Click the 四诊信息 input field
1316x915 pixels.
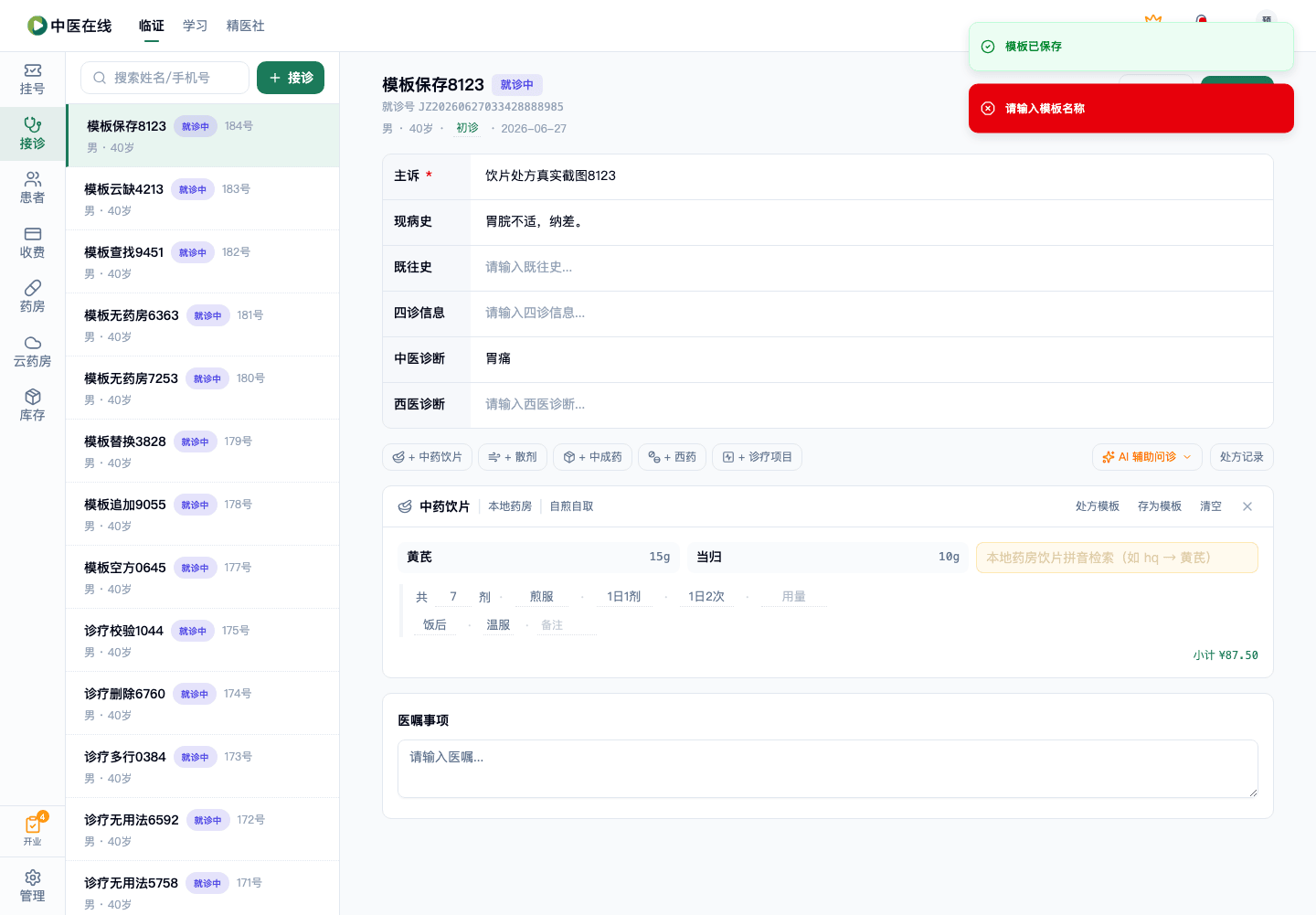pyautogui.click(x=871, y=314)
